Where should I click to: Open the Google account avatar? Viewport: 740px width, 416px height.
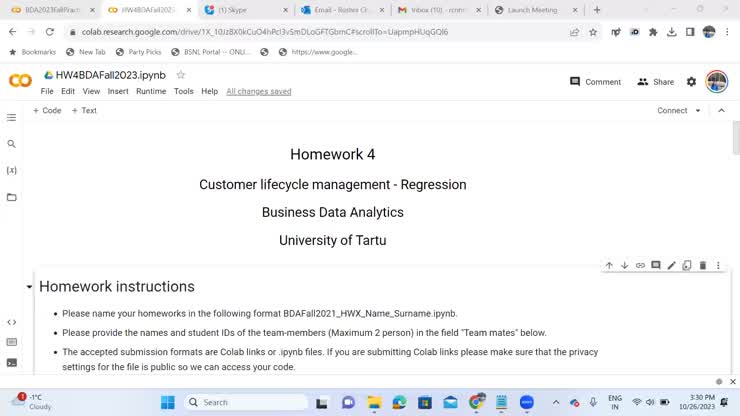716,82
